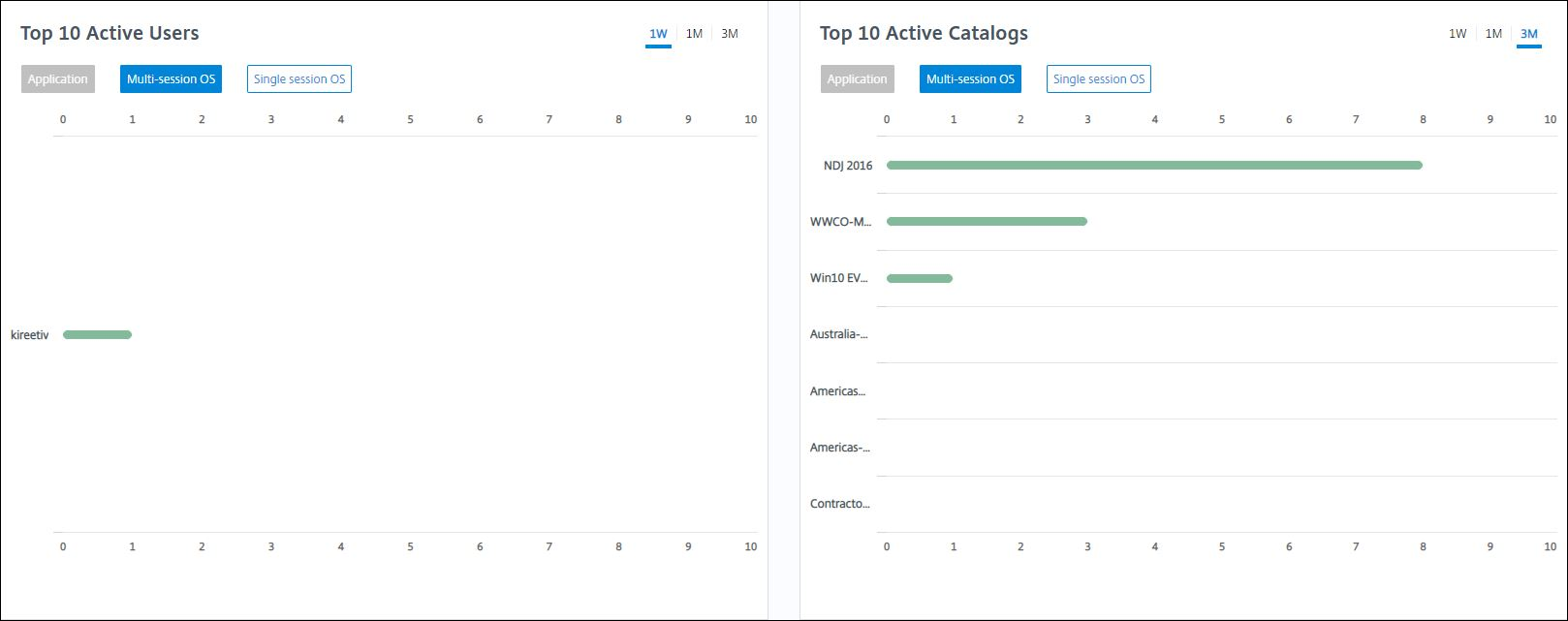The width and height of the screenshot is (1568, 621).
Task: Select 1M range in Active Users panel
Action: [x=694, y=34]
